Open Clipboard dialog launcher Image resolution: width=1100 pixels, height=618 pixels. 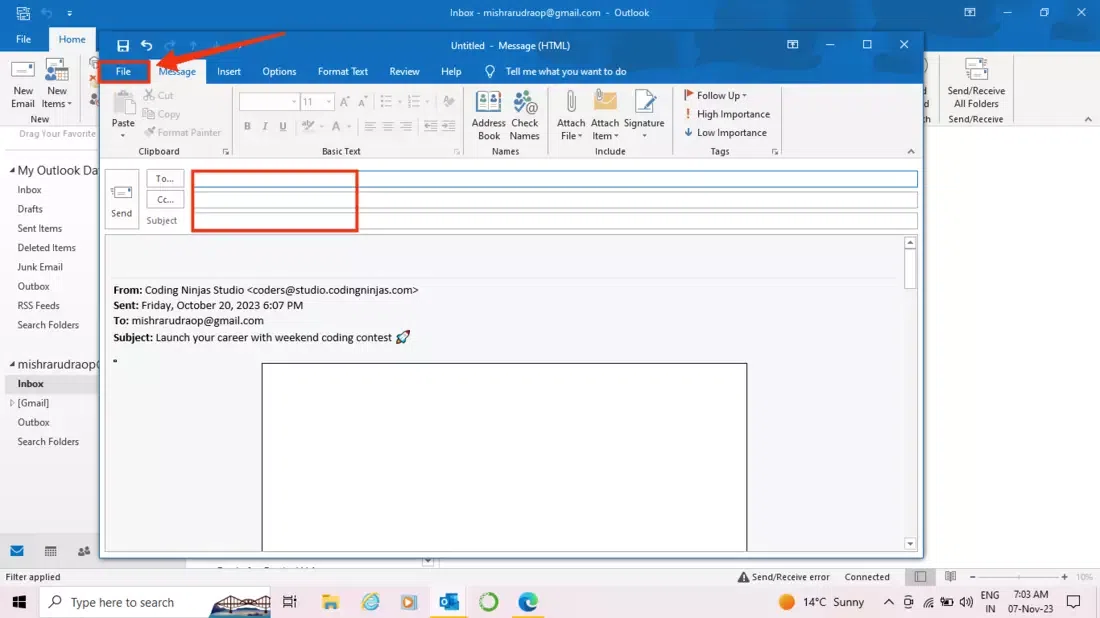(225, 152)
